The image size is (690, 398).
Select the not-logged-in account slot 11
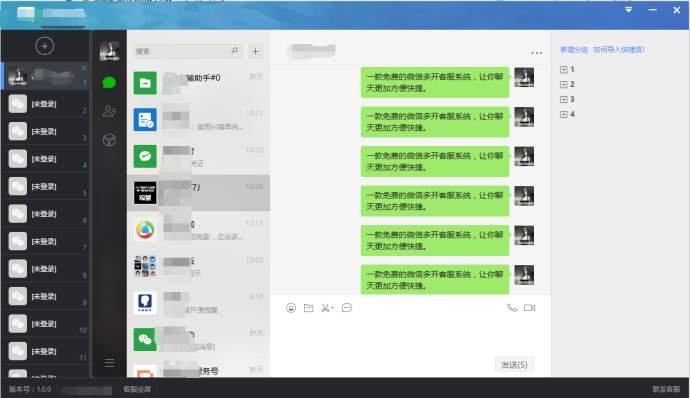click(45, 351)
